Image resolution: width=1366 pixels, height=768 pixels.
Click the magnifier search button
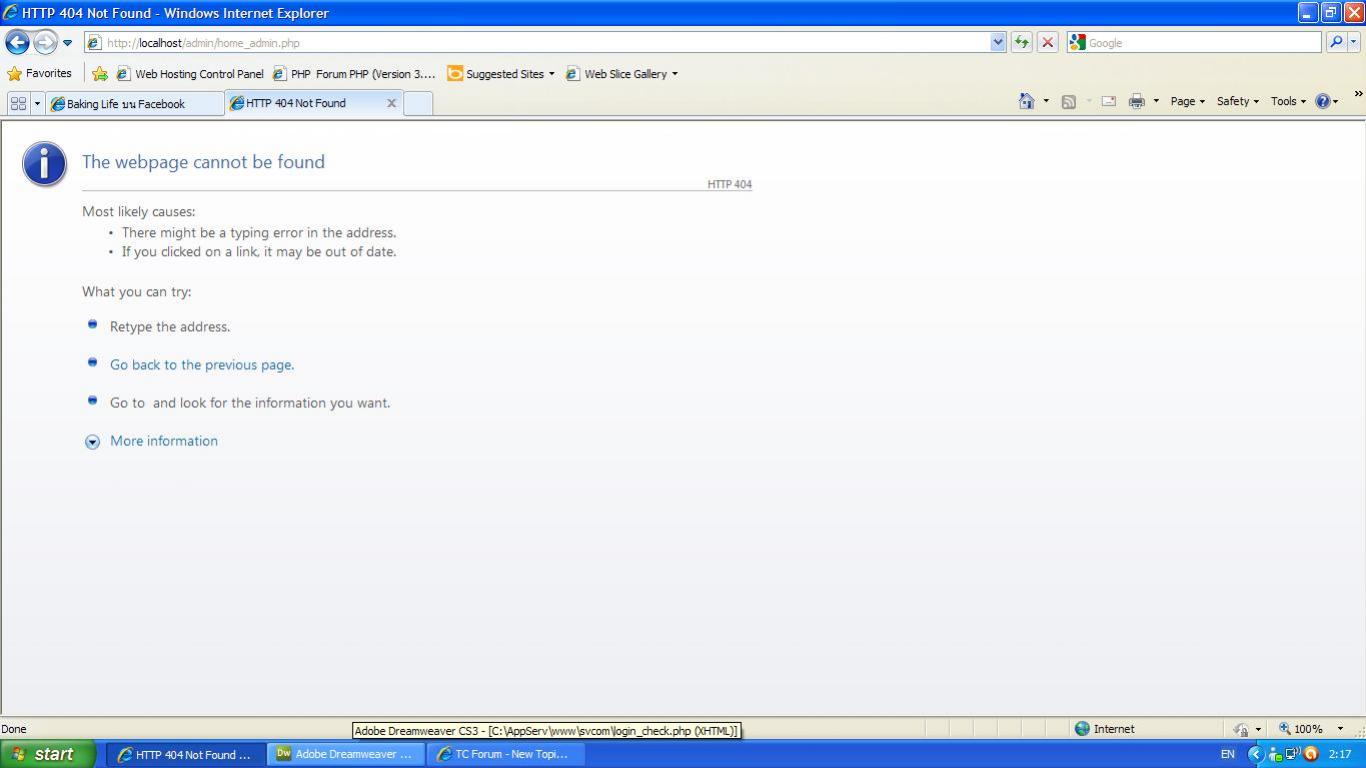(x=1335, y=43)
